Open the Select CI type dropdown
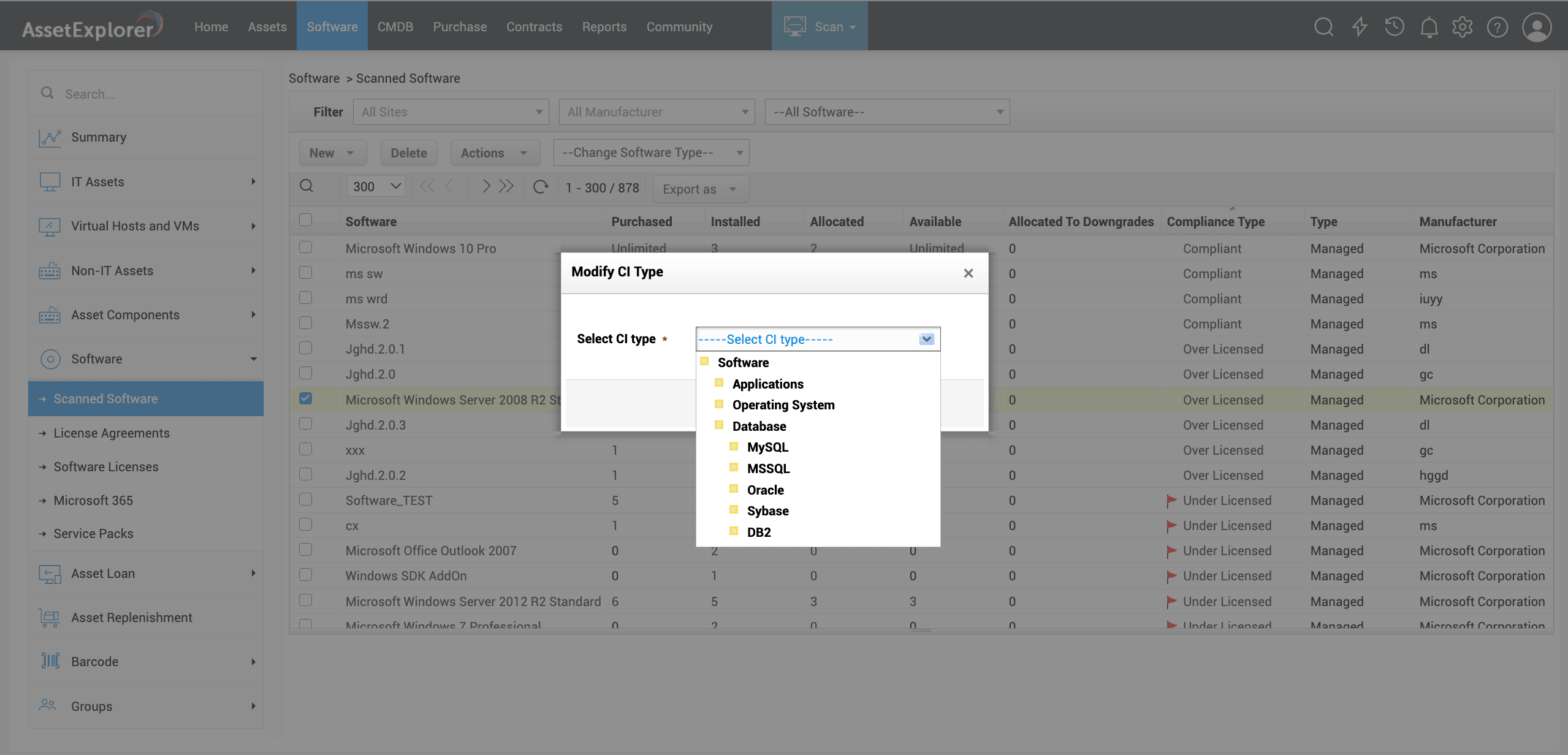The width and height of the screenshot is (1568, 755). tap(818, 339)
